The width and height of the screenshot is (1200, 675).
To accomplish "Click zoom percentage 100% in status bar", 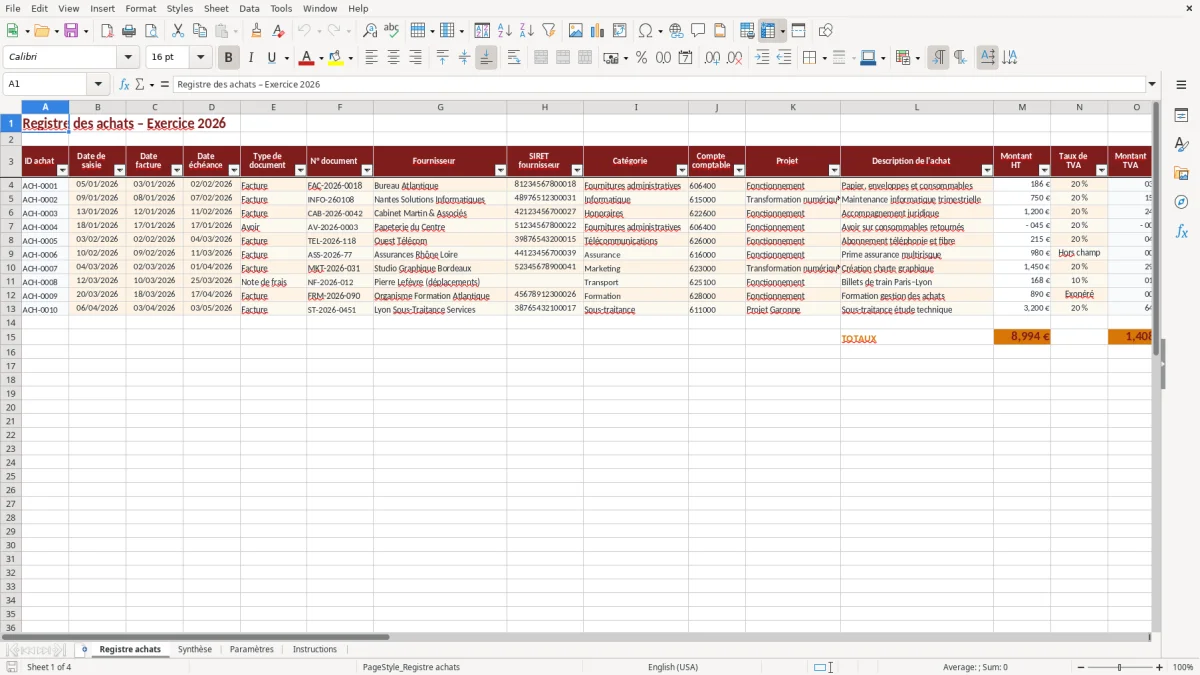I will (1183, 667).
